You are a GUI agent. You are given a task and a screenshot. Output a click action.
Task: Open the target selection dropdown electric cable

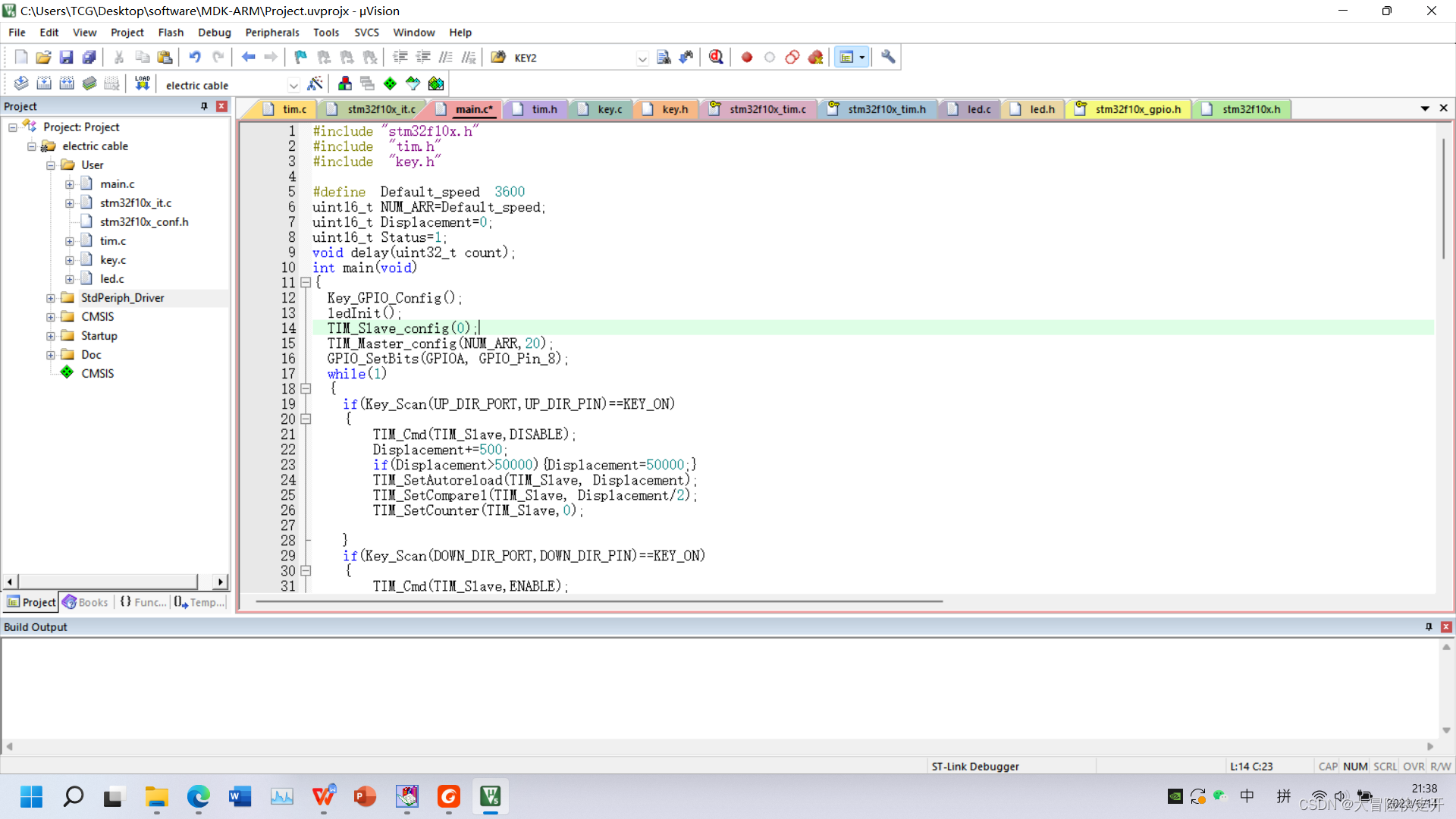pyautogui.click(x=293, y=85)
